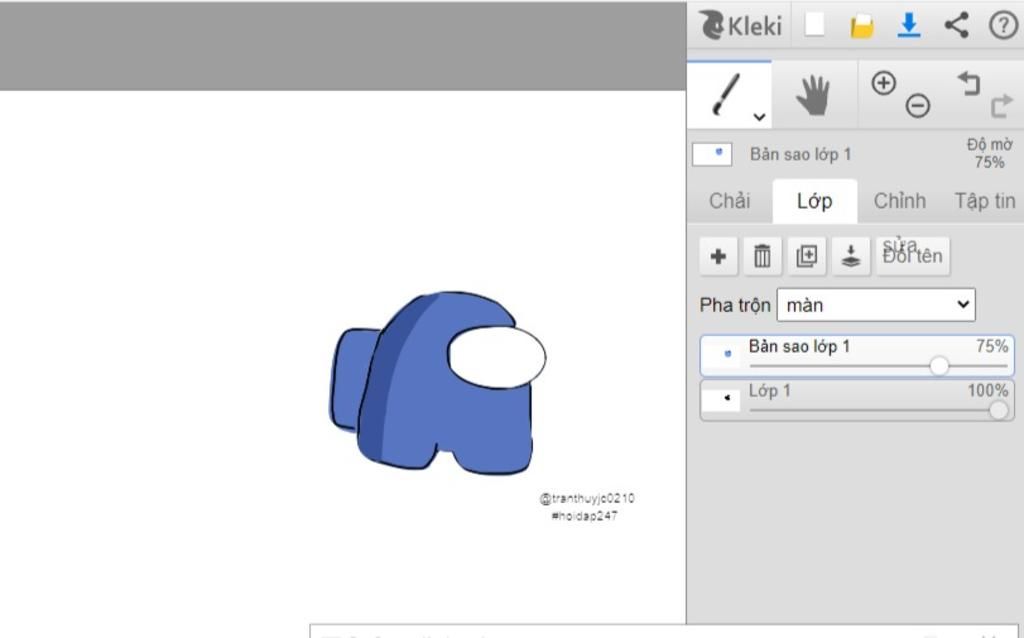1024x638 pixels.
Task: Open an image file with folder icon
Action: coord(862,26)
